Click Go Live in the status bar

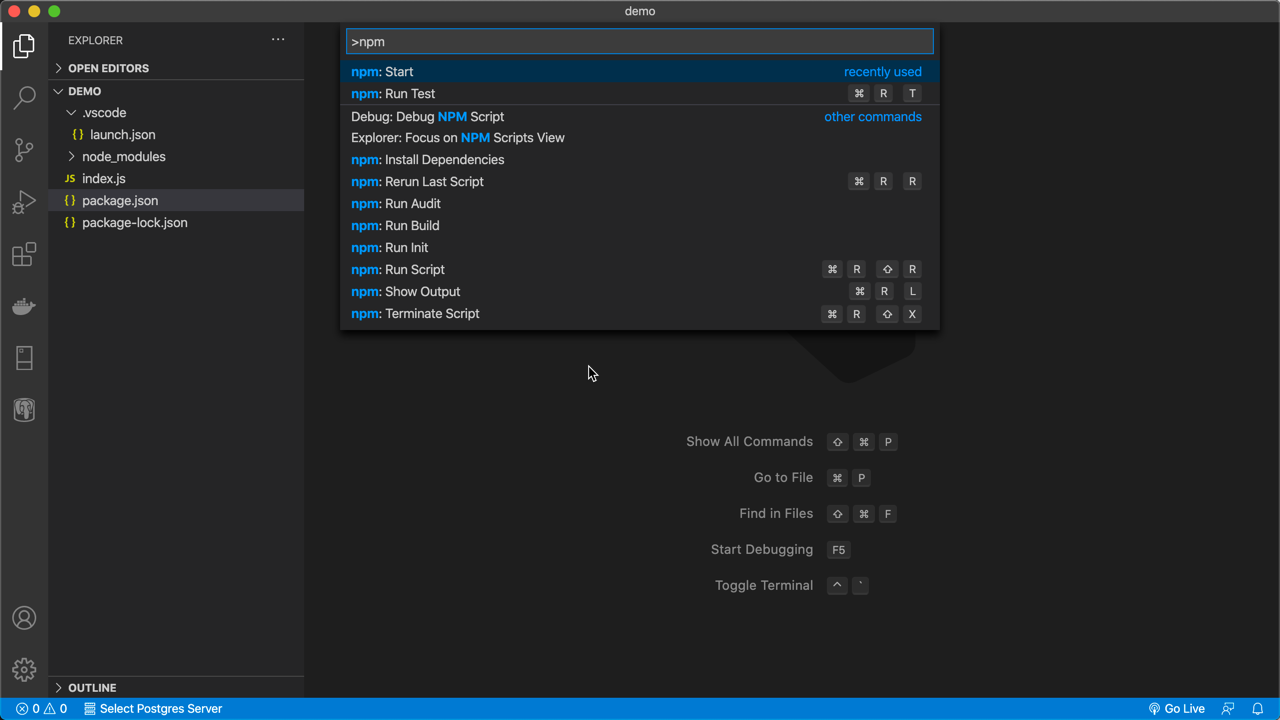[x=1177, y=709]
